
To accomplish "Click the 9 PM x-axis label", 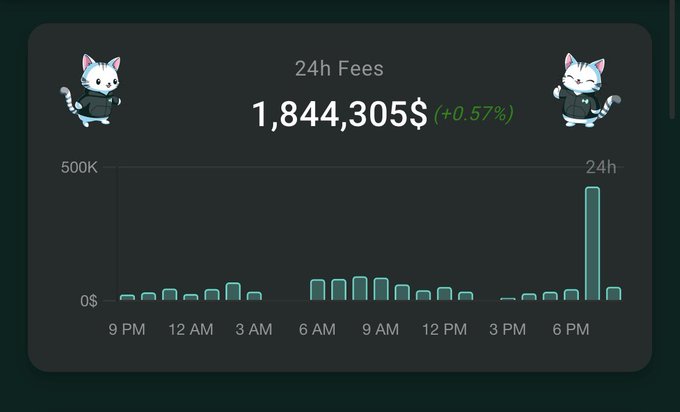I will 127,330.
